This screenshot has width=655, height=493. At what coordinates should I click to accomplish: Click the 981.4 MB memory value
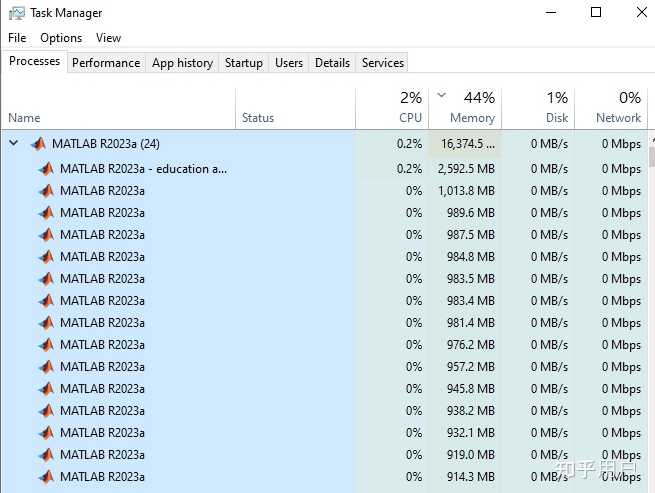point(471,323)
